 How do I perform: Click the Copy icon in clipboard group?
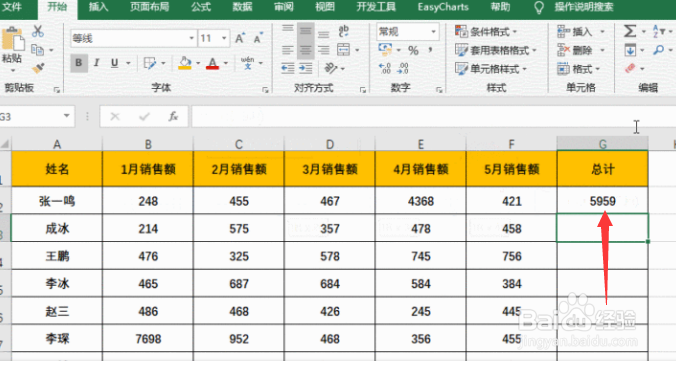coord(38,50)
